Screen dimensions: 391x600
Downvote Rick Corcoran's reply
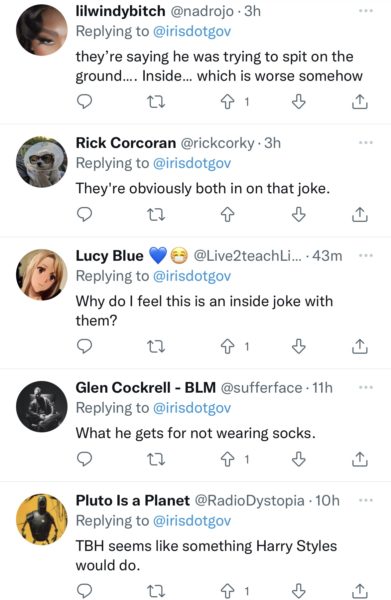pyautogui.click(x=298, y=215)
